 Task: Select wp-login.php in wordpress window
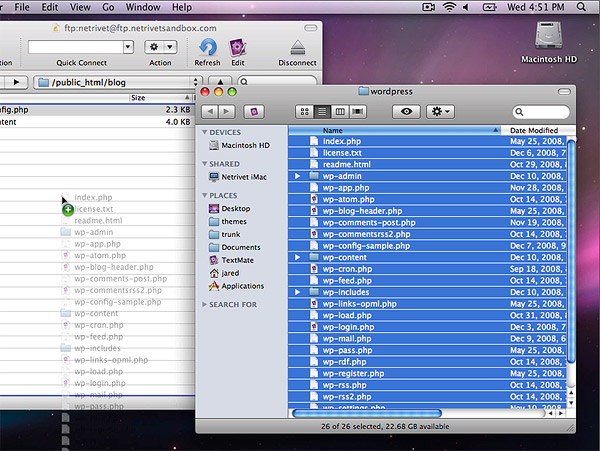[427, 327]
